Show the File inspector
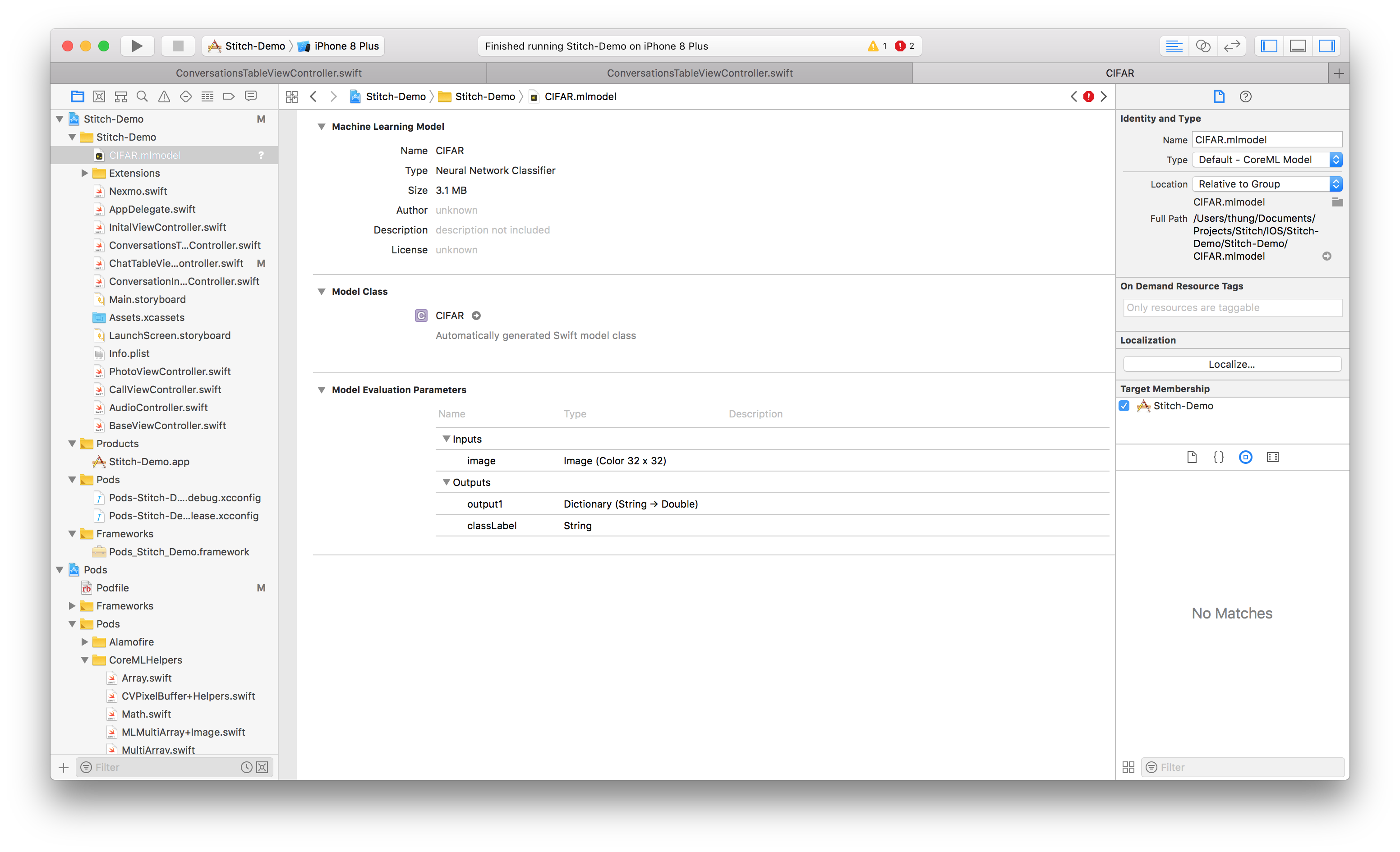1400x852 pixels. click(x=1219, y=96)
